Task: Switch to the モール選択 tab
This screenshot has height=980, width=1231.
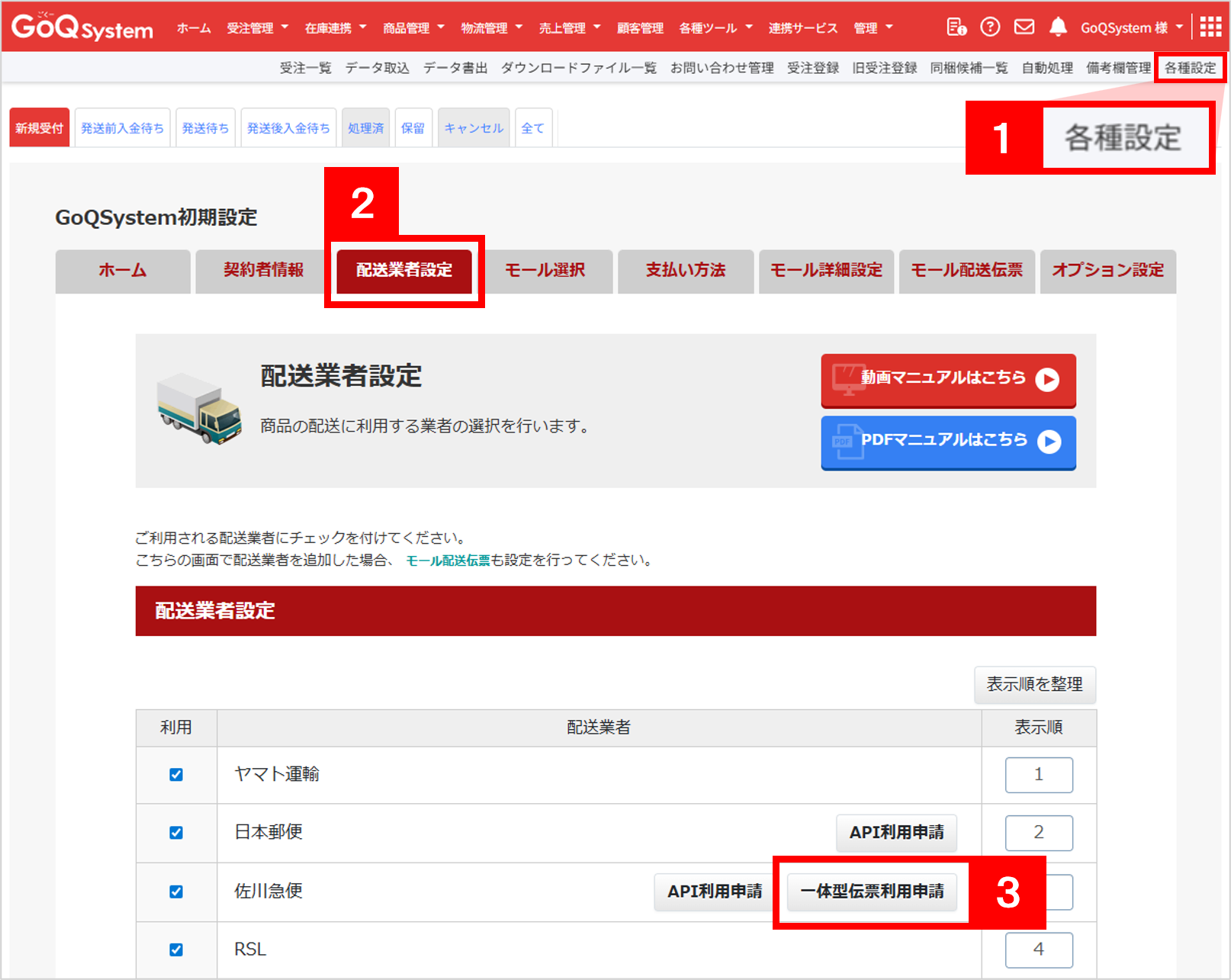Action: [x=545, y=270]
